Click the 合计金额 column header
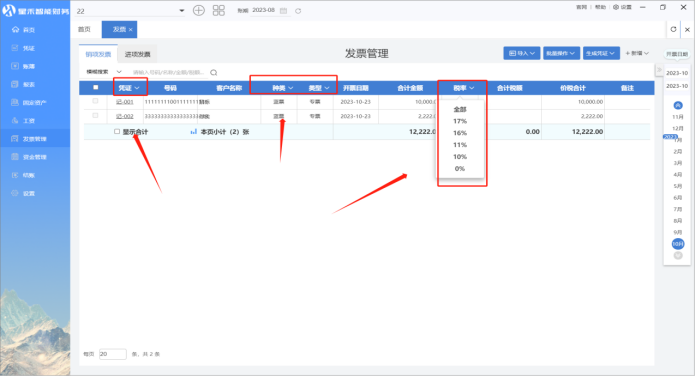Screen dimensions: 695x377 (x=410, y=88)
